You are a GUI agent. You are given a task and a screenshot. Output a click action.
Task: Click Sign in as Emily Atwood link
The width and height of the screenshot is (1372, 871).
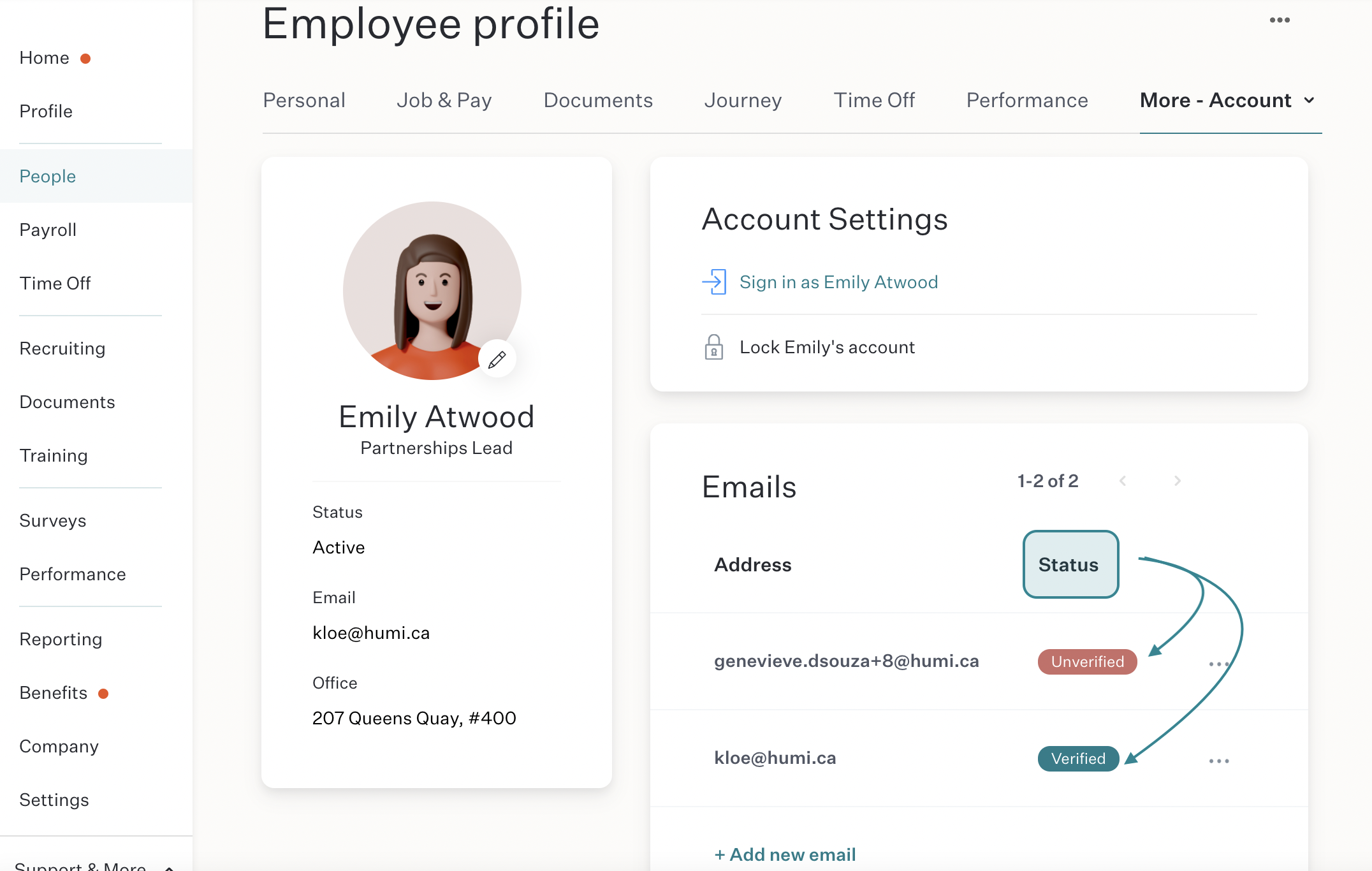pos(838,282)
